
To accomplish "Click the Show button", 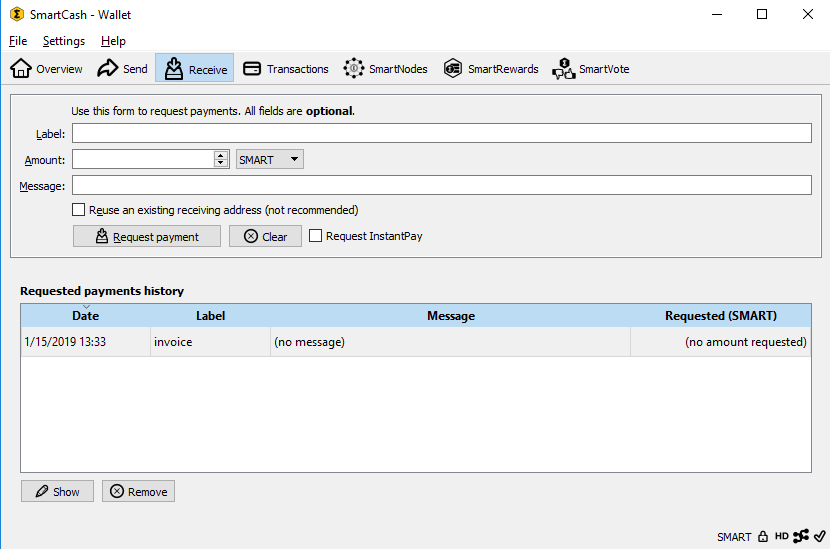I will (x=57, y=491).
